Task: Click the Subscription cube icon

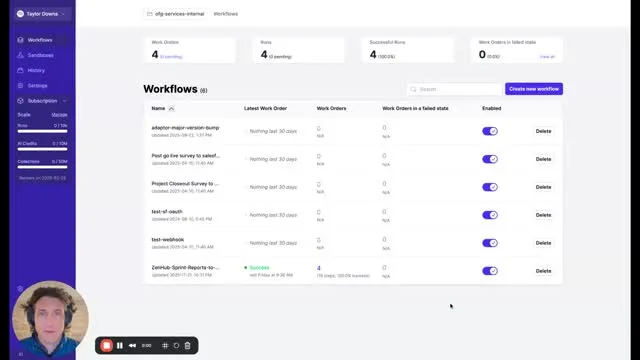Action: point(20,101)
